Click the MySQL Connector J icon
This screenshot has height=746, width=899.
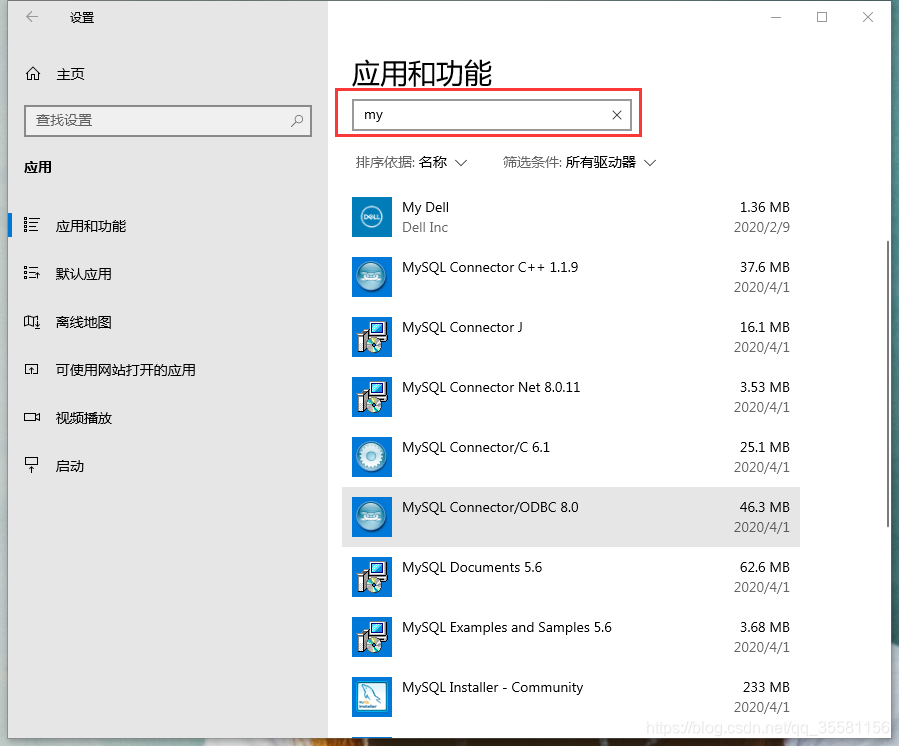(372, 337)
